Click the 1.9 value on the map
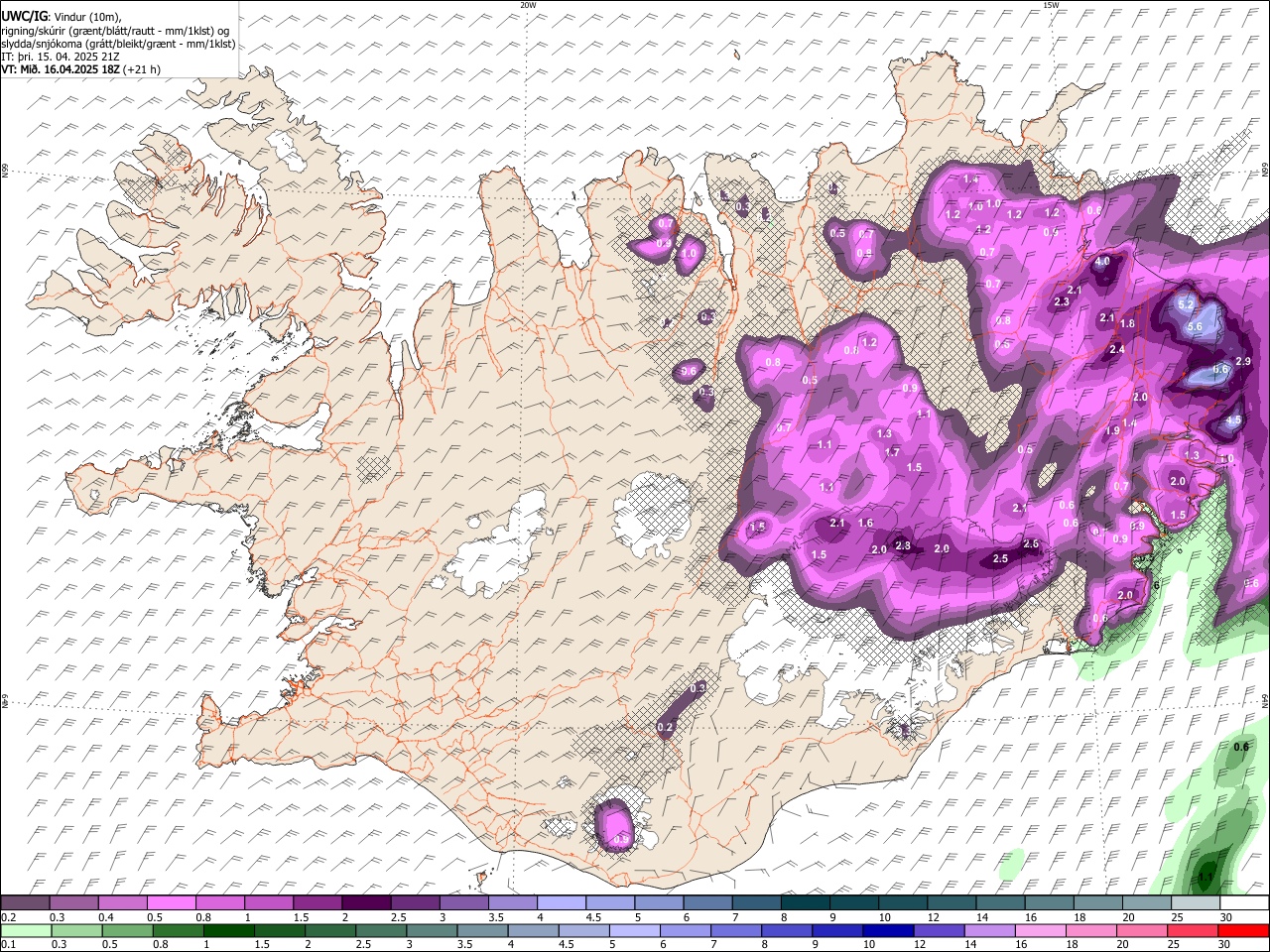The width and height of the screenshot is (1270, 952). pyautogui.click(x=1113, y=431)
